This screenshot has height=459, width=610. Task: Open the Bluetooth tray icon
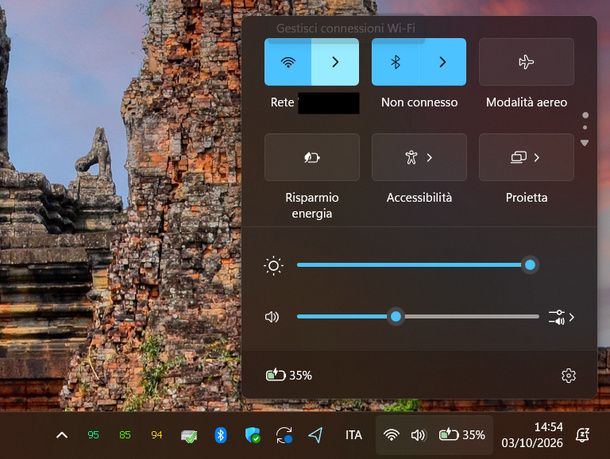(221, 435)
